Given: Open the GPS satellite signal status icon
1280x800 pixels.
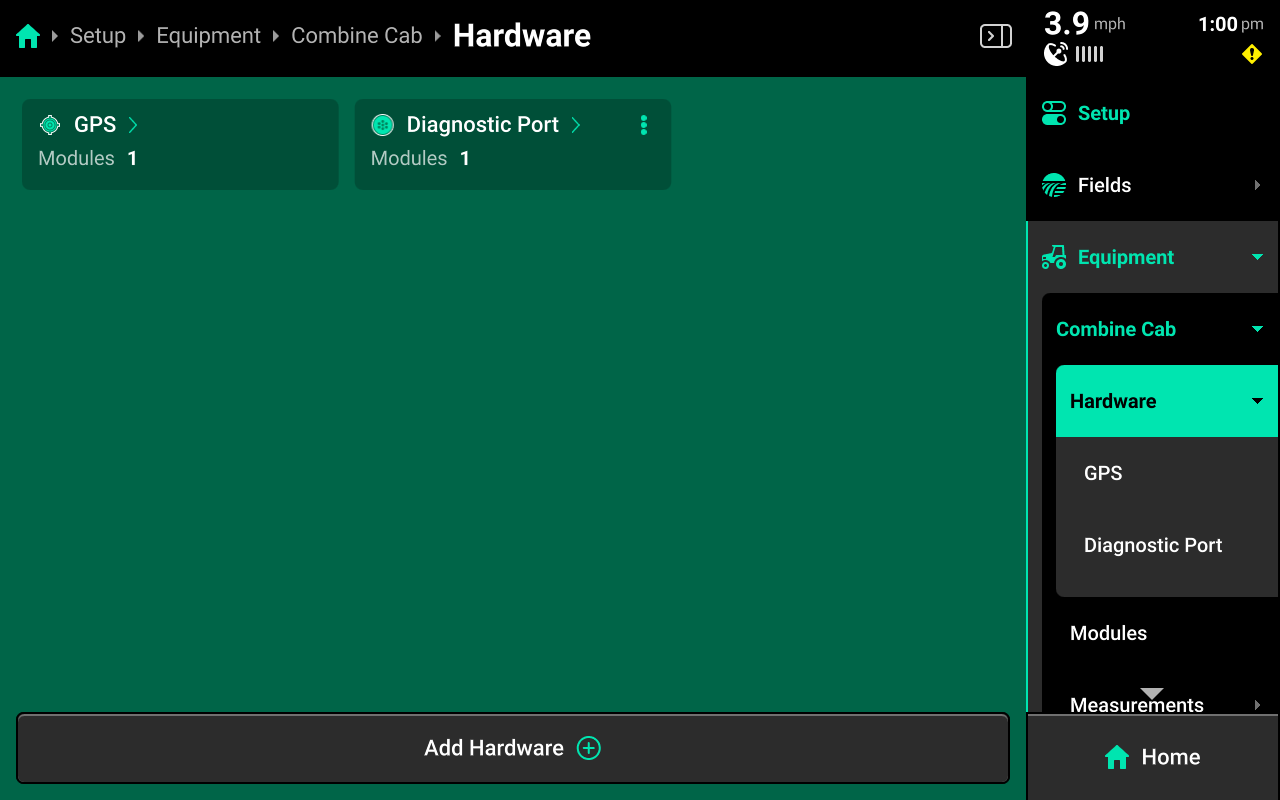Looking at the screenshot, I should pos(1056,55).
